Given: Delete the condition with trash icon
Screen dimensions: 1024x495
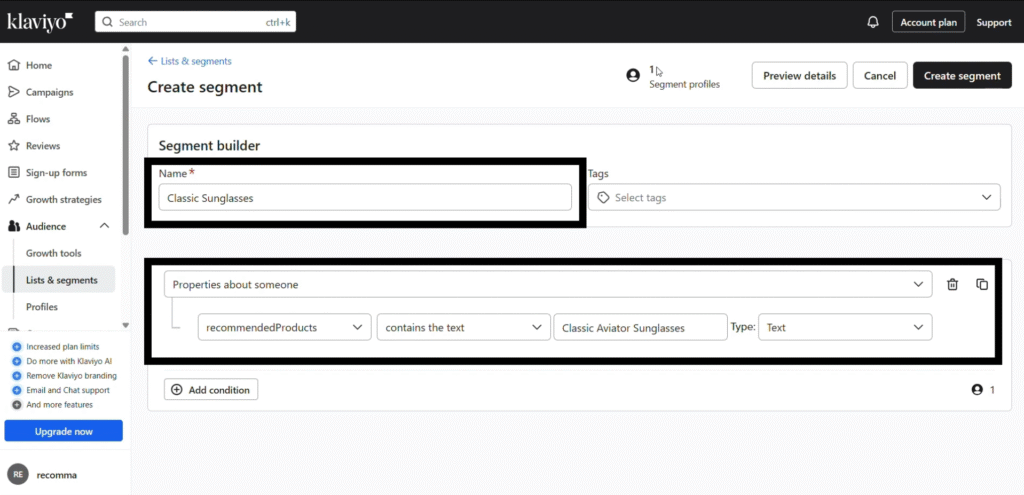Looking at the screenshot, I should tap(952, 285).
